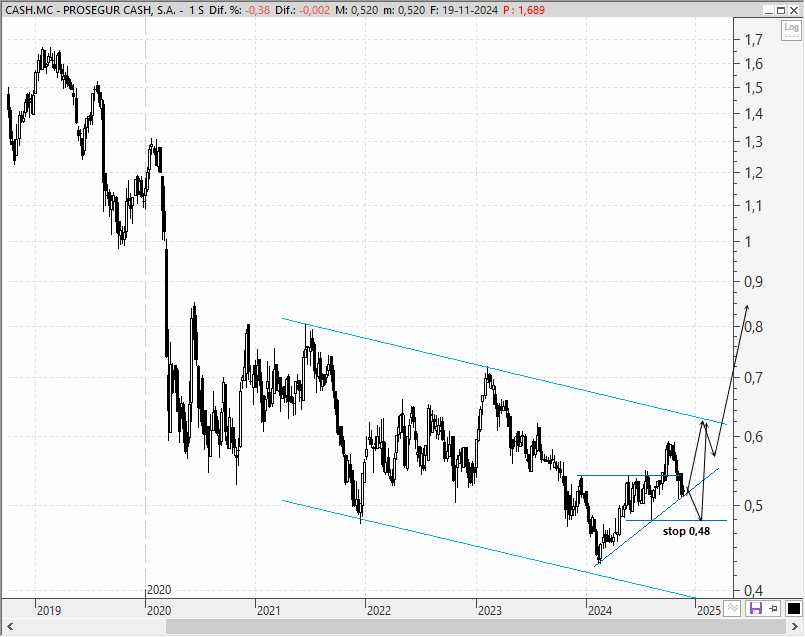
Task: Click the 1,4 price axis label
Action: coord(754,114)
